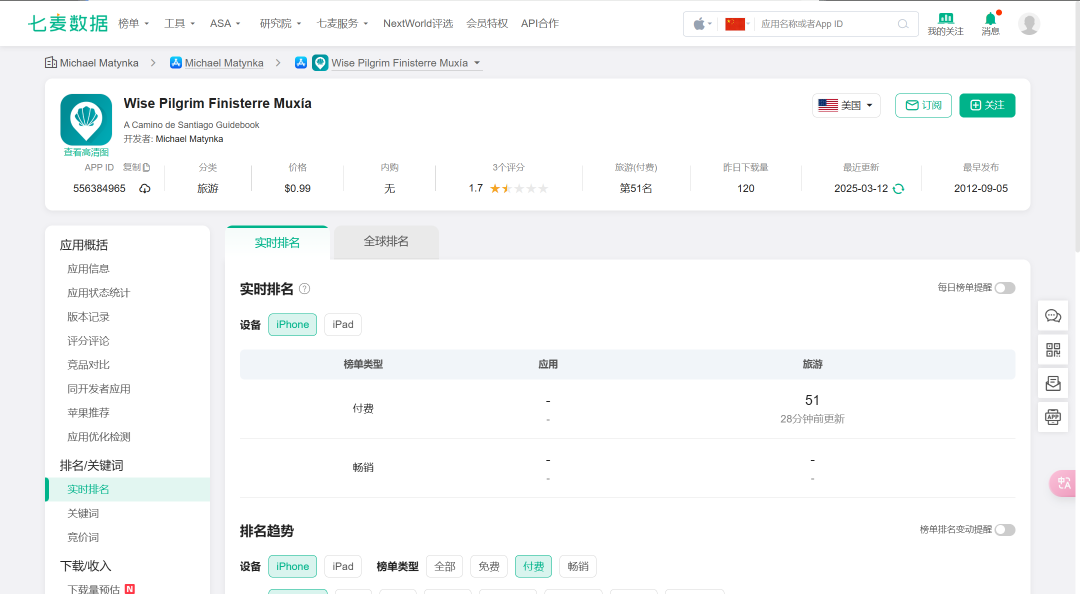This screenshot has width=1080, height=594.
Task: Select iPhone in 排名趋势 device options
Action: coord(293,566)
